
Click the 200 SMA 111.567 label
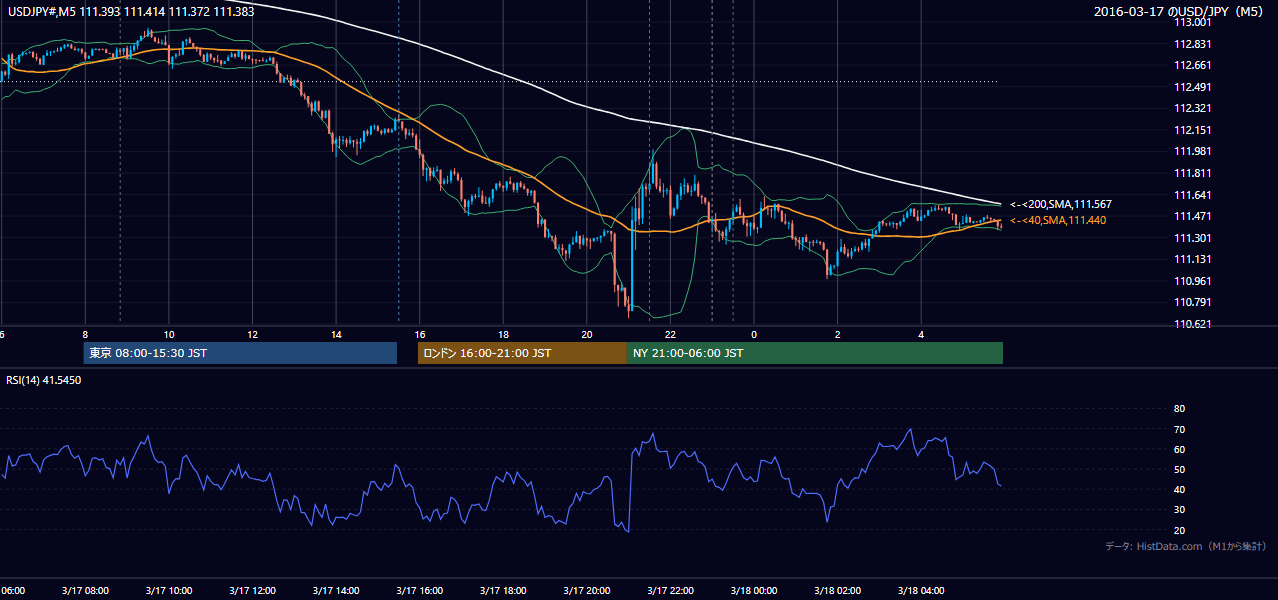[1060, 204]
